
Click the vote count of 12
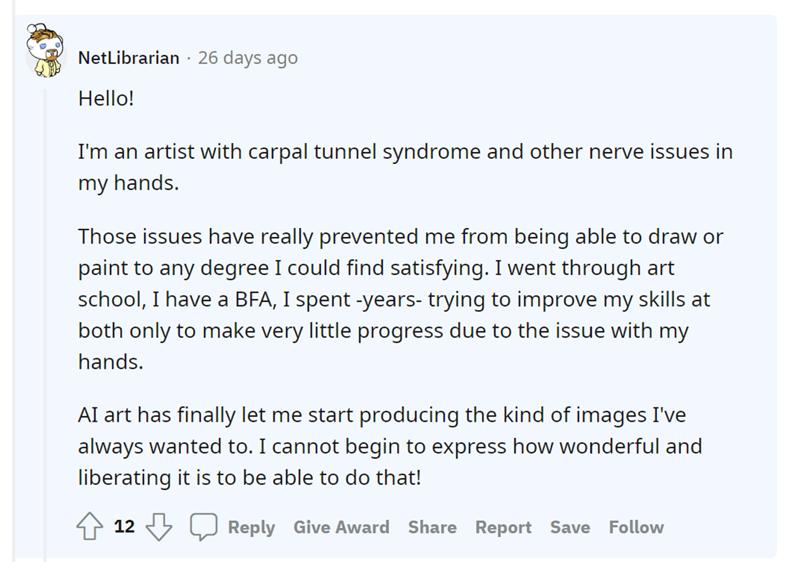point(124,527)
